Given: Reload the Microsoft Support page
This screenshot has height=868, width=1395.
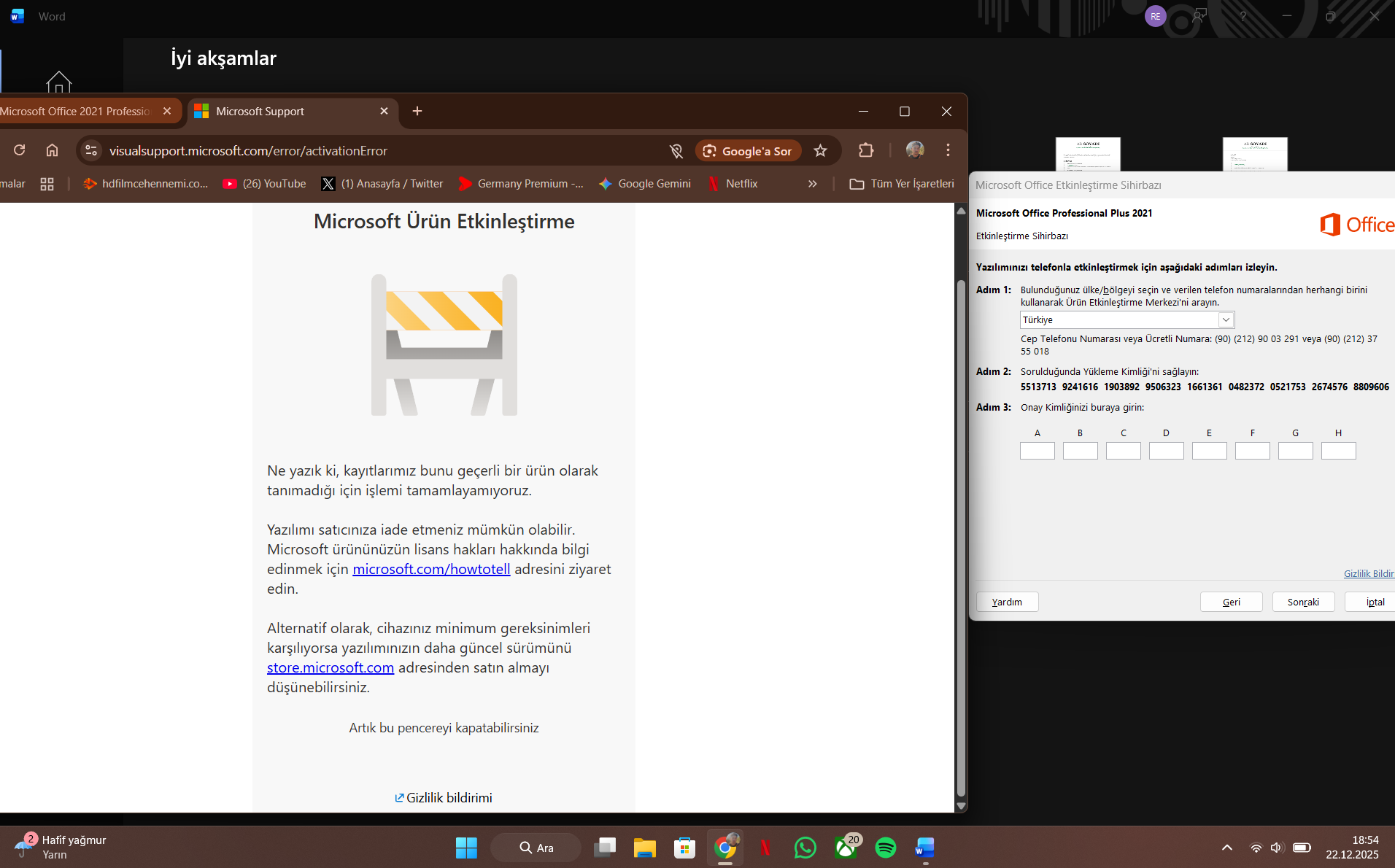Looking at the screenshot, I should (x=20, y=150).
